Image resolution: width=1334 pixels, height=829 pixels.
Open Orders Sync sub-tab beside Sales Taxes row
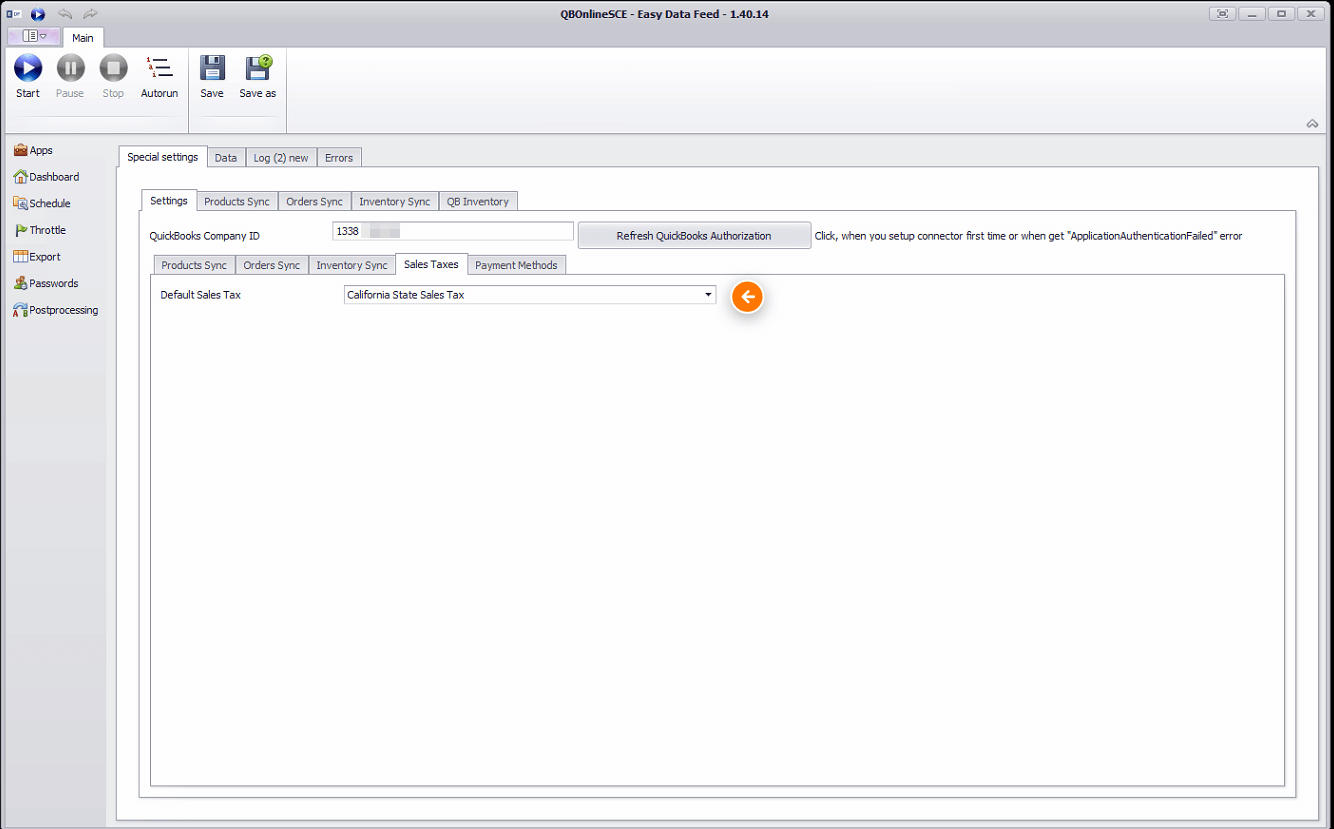(x=272, y=265)
